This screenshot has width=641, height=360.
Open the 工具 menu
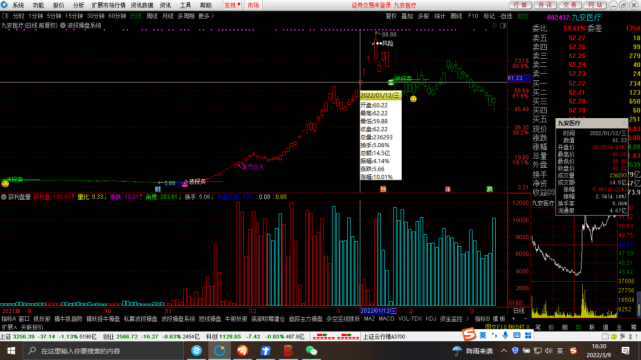click(x=185, y=5)
